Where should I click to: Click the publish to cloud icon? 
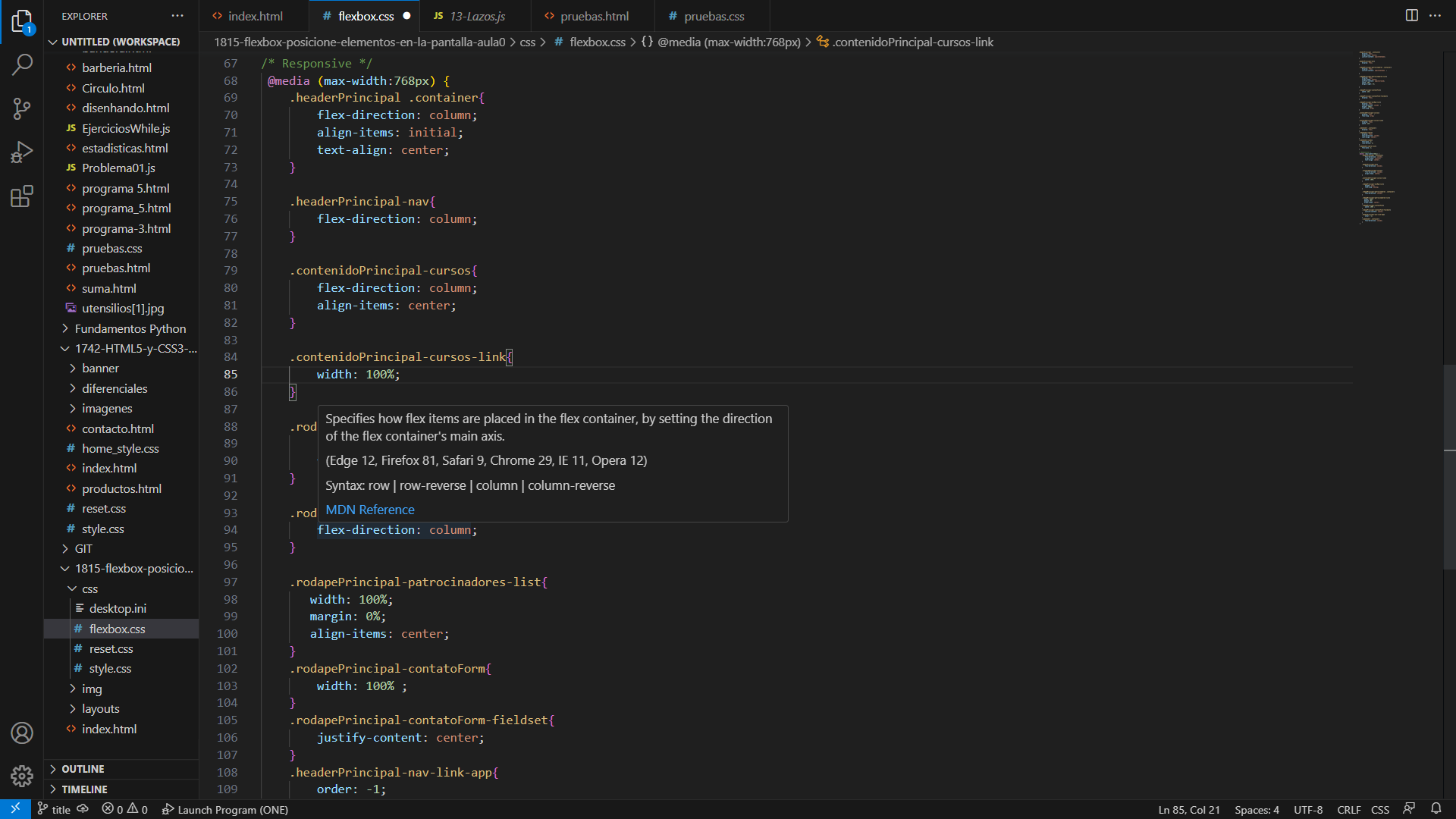(x=83, y=809)
